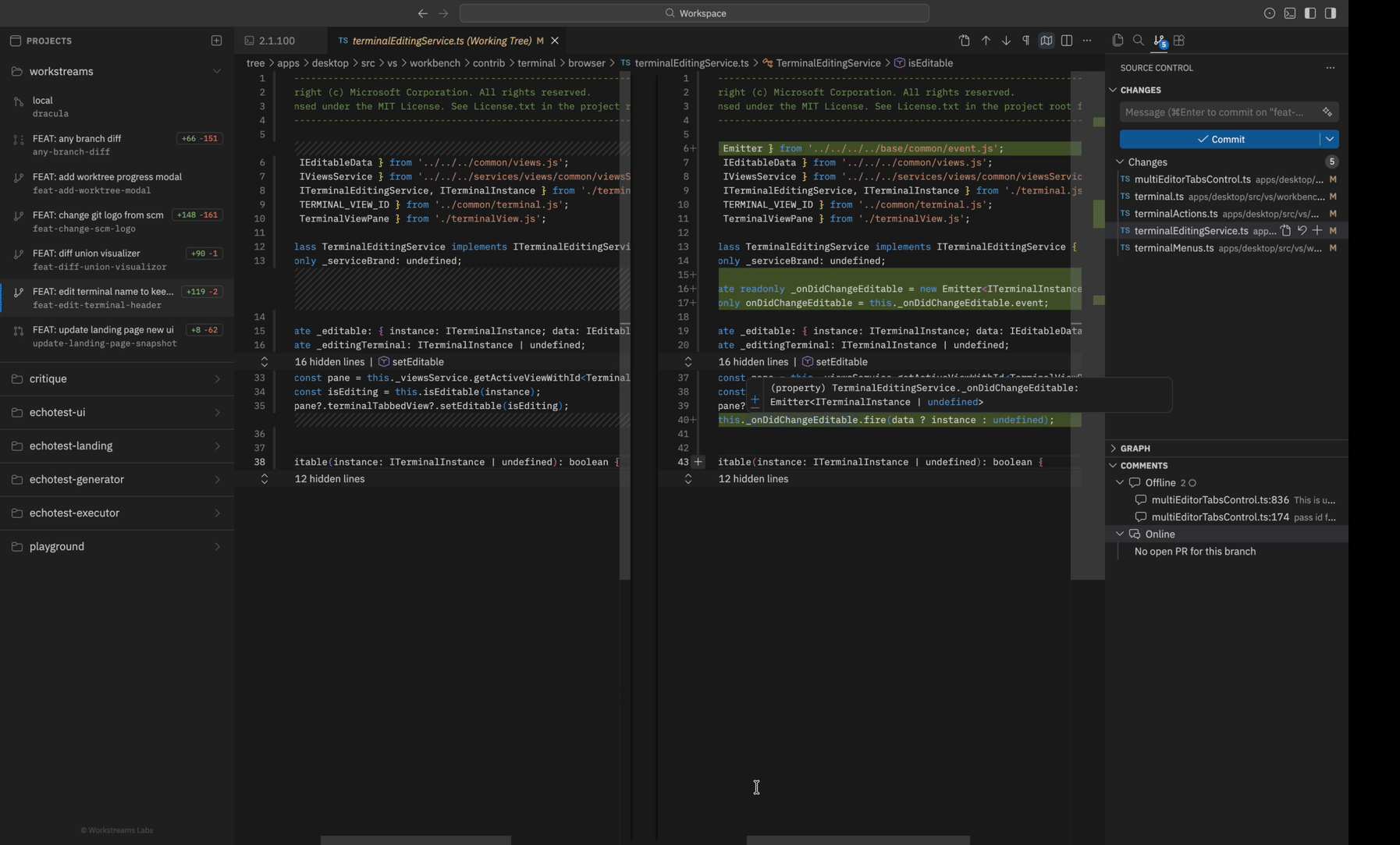Toggle the right sidebar panel icon
The width and height of the screenshot is (1400, 845).
[x=1330, y=13]
